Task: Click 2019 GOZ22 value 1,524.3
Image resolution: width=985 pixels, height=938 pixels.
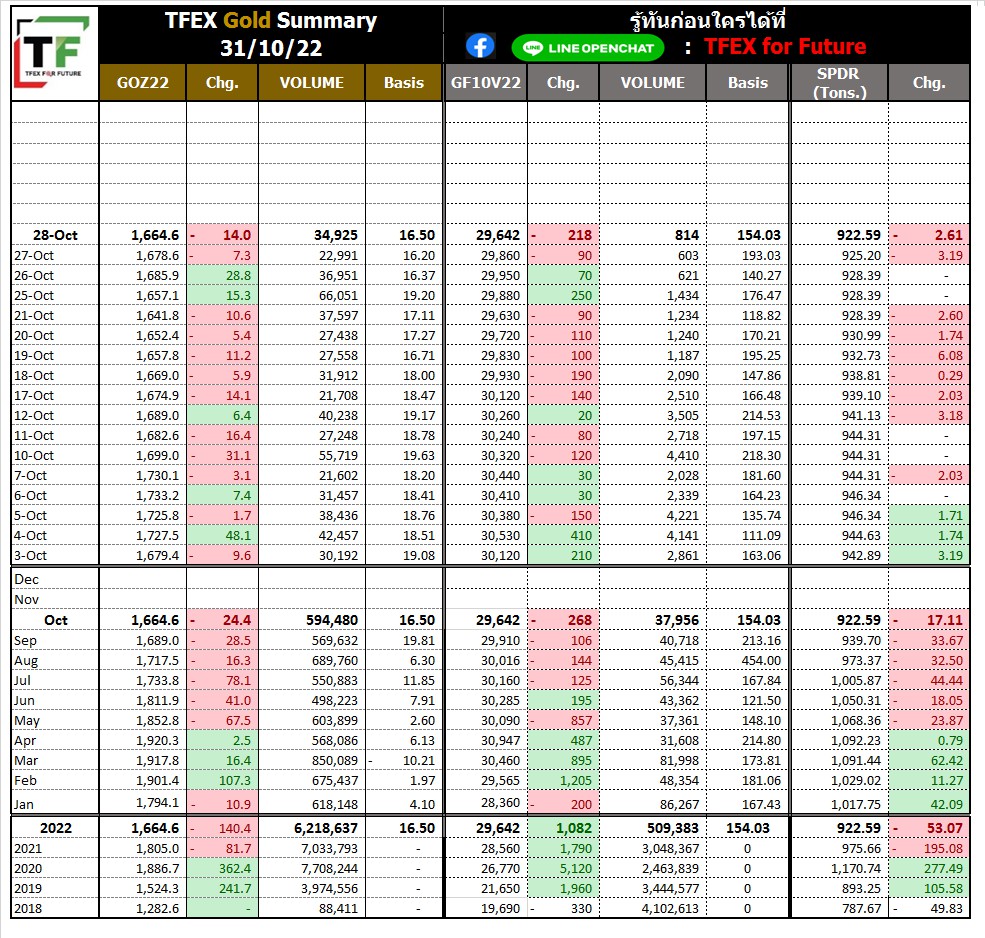Action: (x=157, y=889)
